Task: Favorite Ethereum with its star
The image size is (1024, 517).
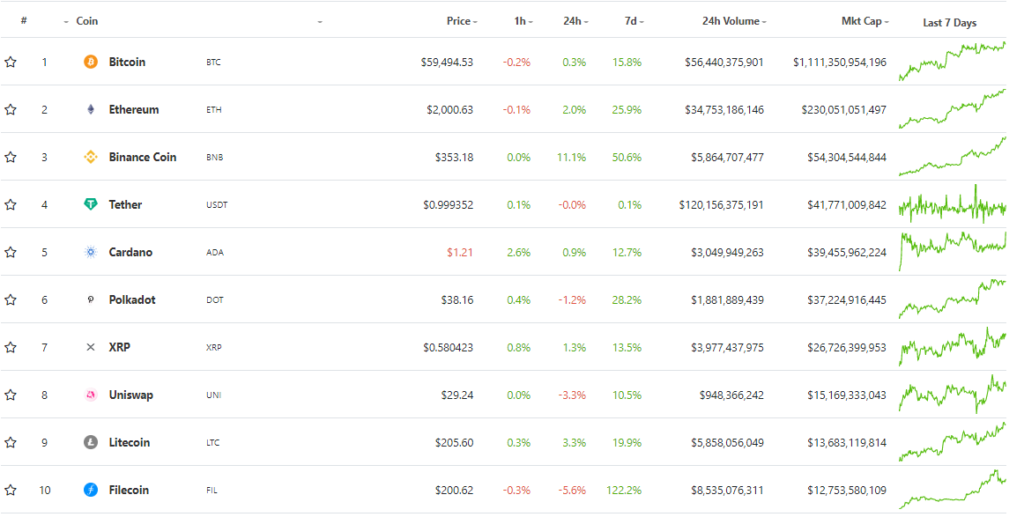Action: point(10,110)
